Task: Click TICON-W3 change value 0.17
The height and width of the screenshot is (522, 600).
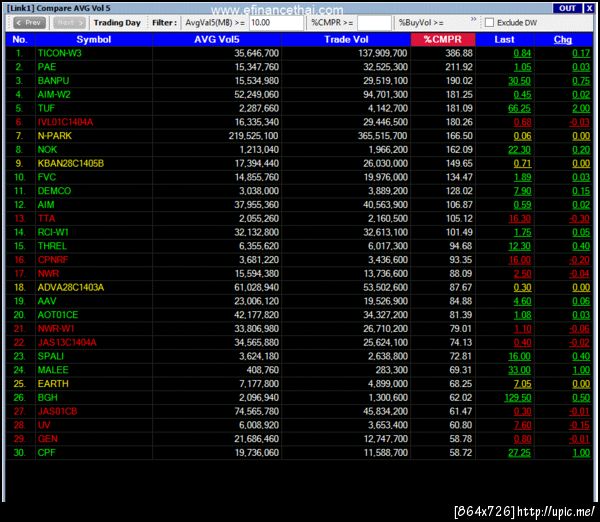Action: 581,53
